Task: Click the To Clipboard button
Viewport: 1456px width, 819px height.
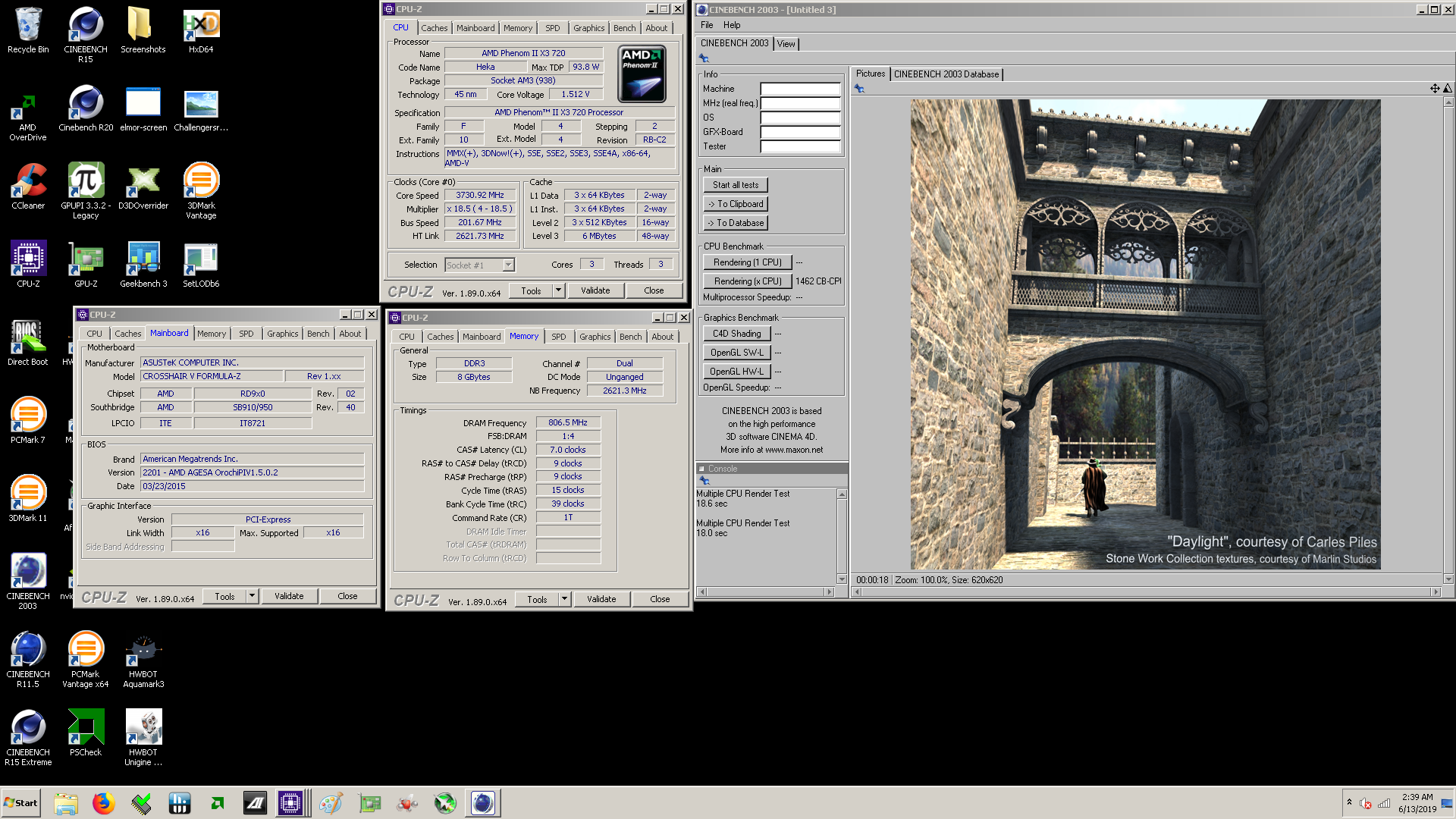Action: (736, 204)
